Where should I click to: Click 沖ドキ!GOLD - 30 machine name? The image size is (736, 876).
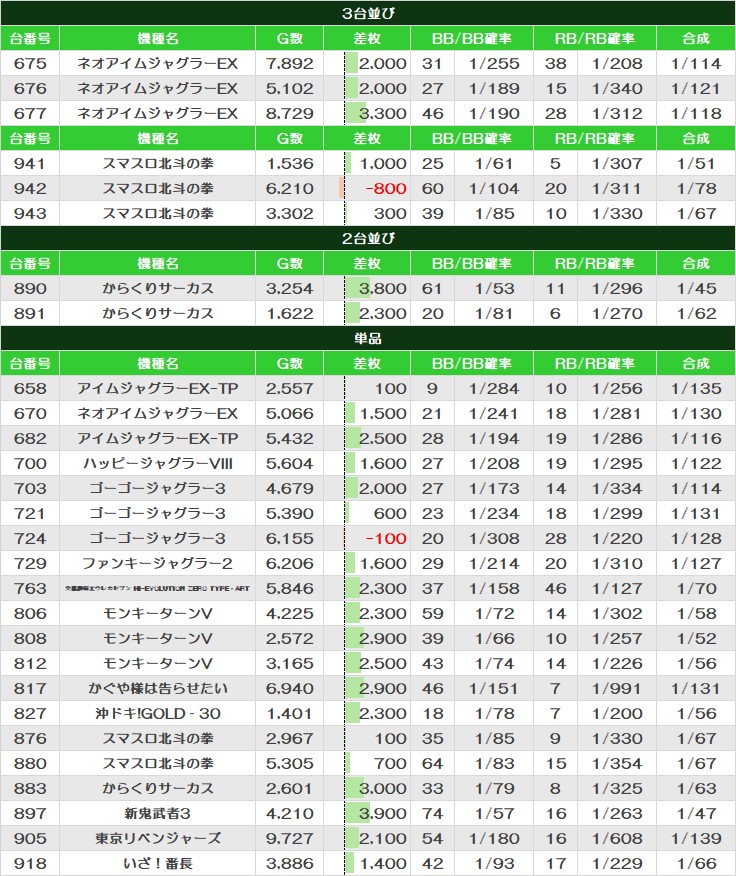[x=158, y=713]
